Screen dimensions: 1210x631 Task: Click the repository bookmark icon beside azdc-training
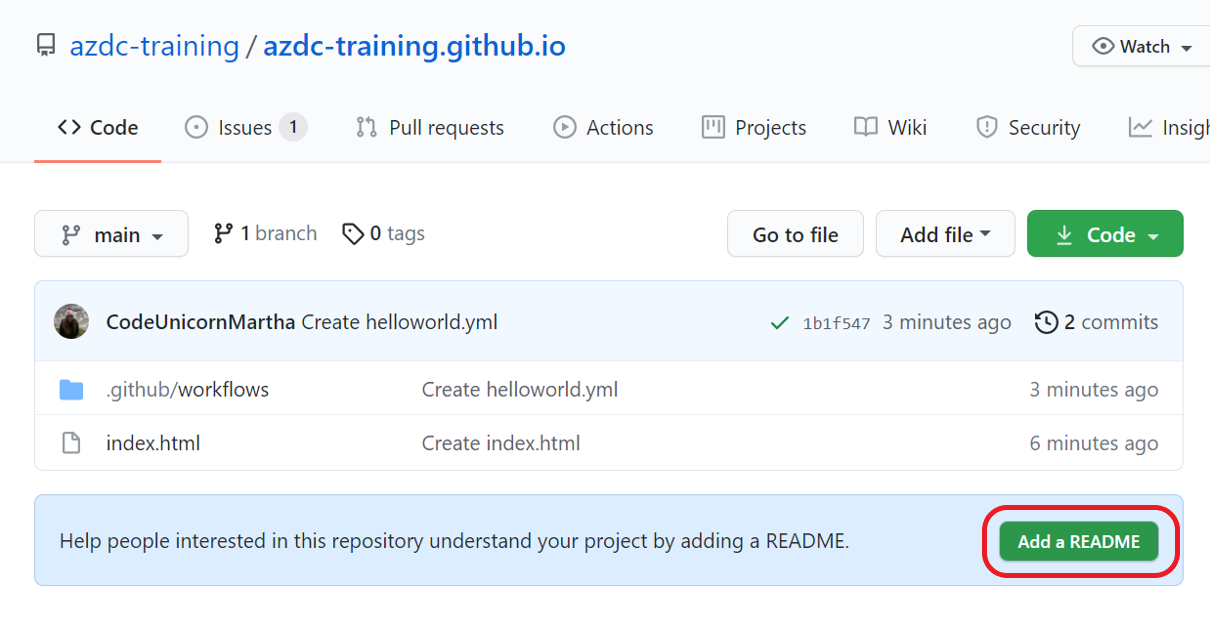click(46, 44)
